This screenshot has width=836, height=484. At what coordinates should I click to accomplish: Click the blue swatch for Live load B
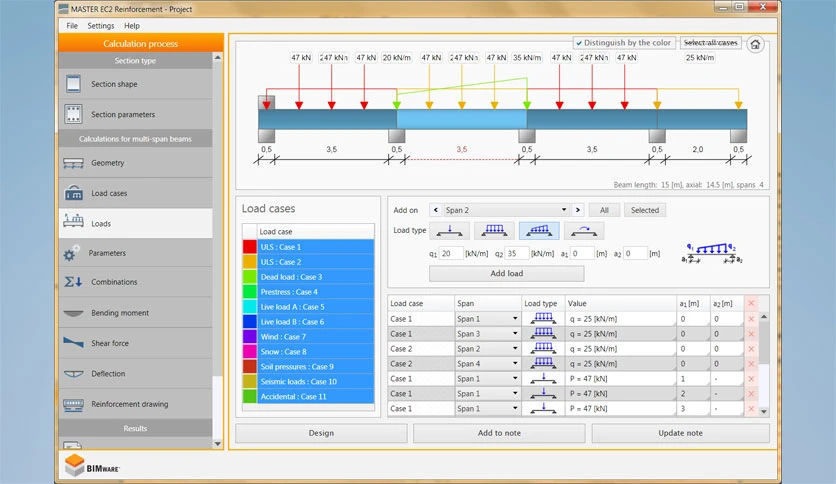tap(250, 321)
